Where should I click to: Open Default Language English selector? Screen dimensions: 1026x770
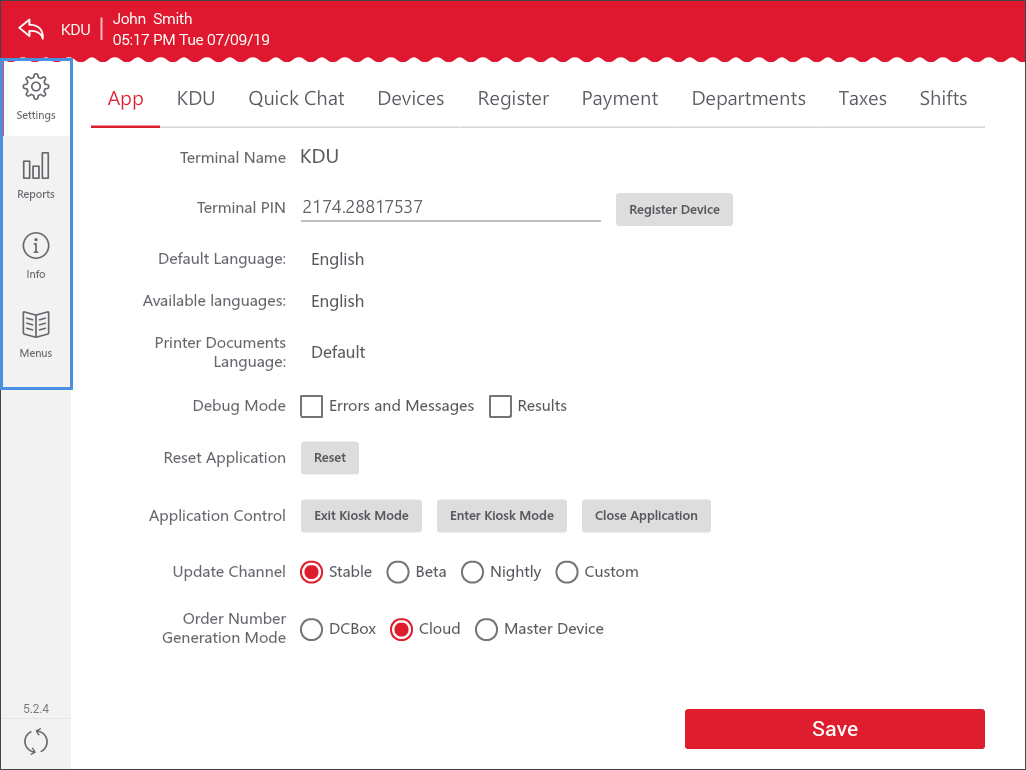point(337,259)
